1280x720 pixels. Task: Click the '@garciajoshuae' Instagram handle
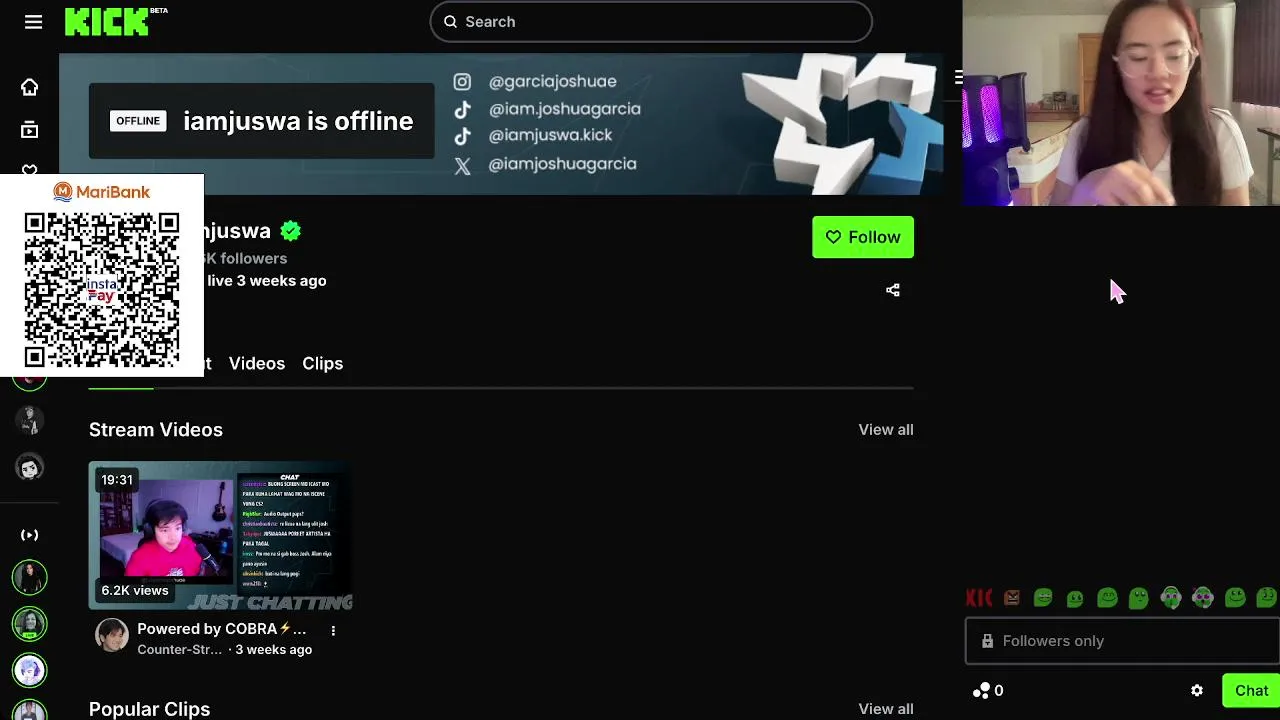click(552, 81)
